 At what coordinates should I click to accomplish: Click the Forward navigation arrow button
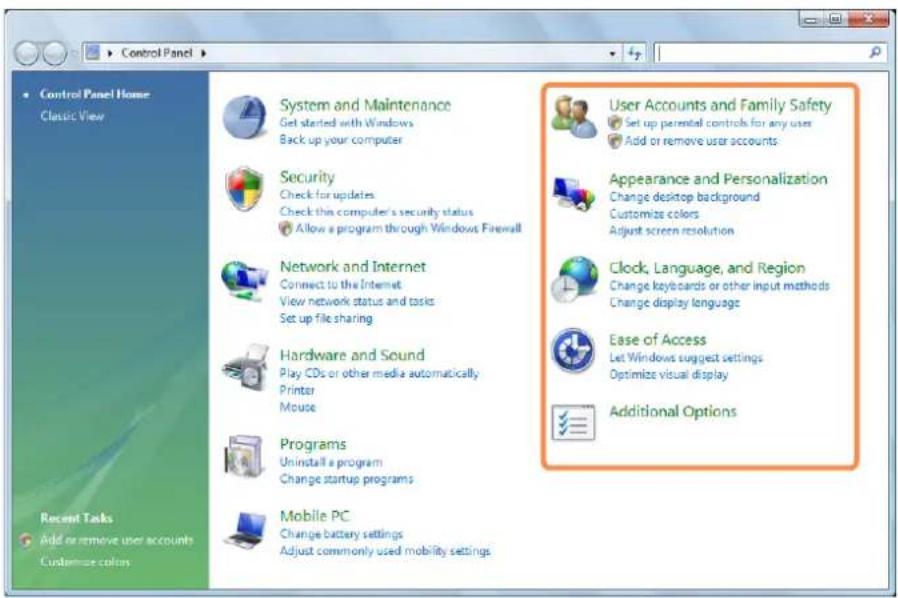55,53
